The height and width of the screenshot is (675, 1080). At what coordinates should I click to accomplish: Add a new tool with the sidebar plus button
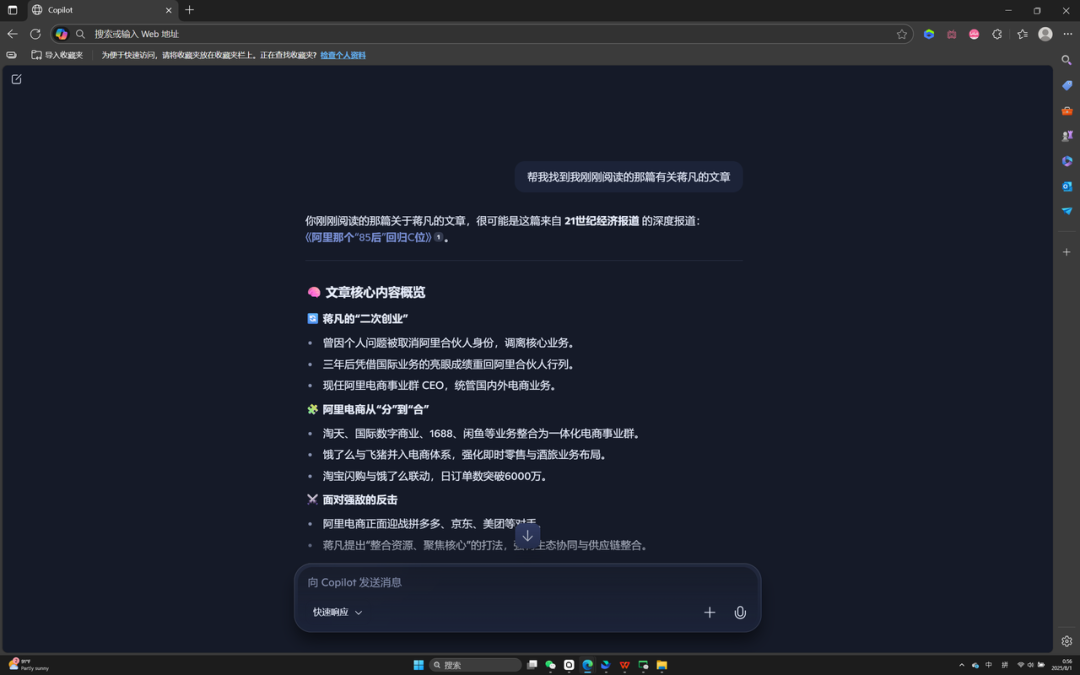coord(1066,252)
